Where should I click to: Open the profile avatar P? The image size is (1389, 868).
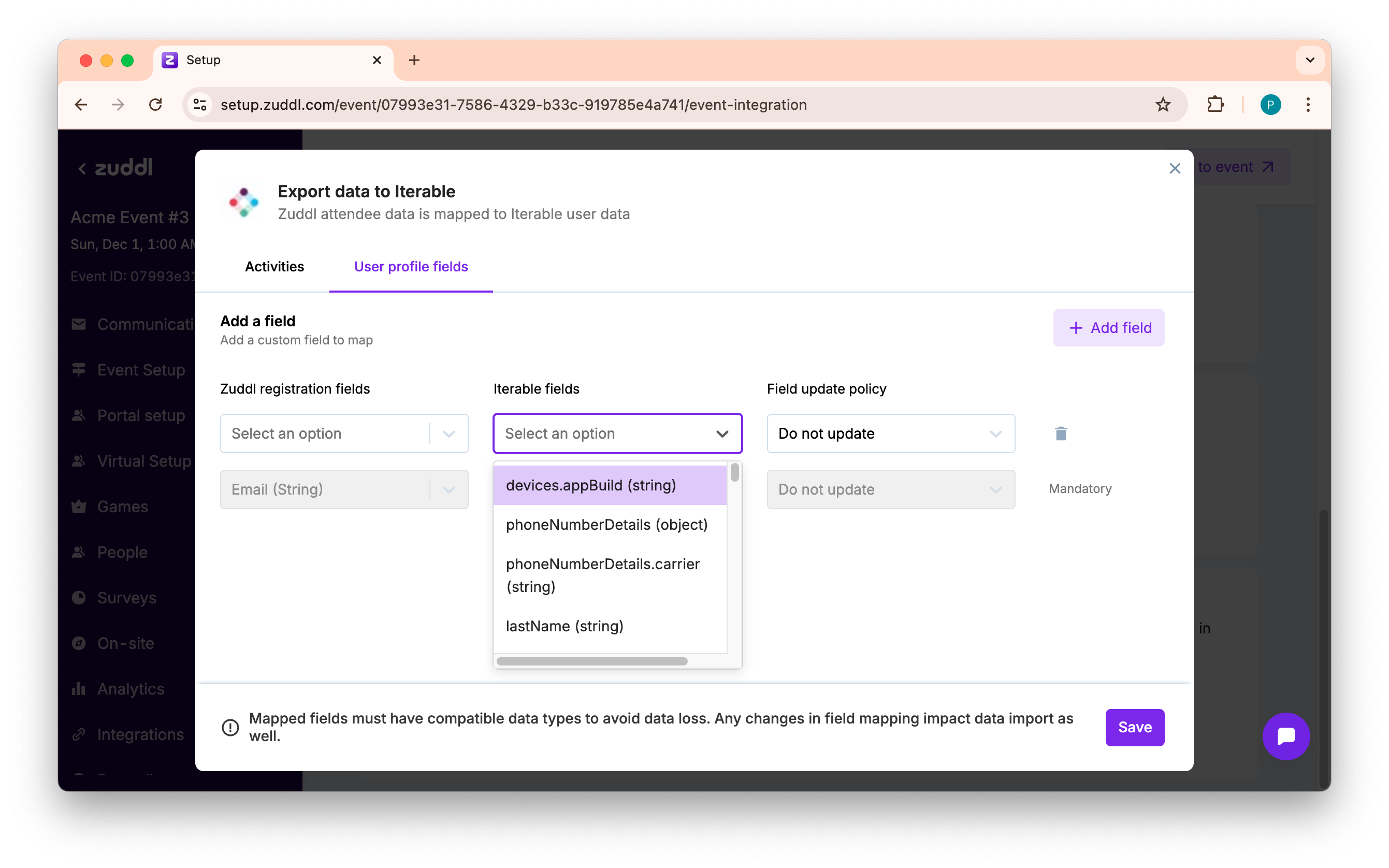[x=1270, y=105]
